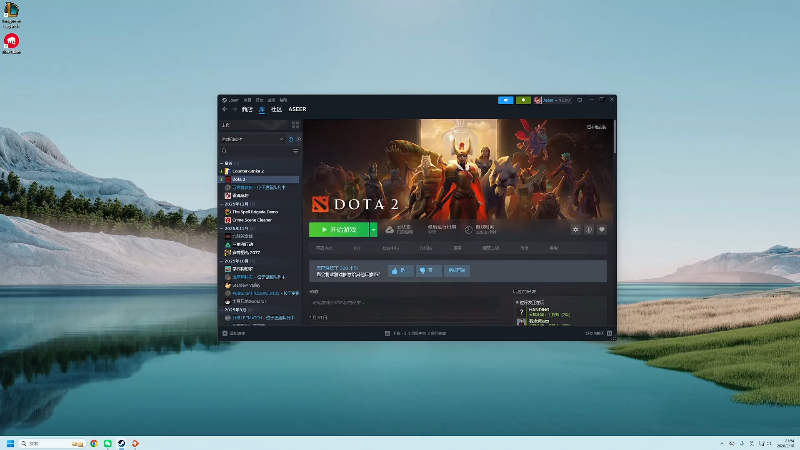The width and height of the screenshot is (800, 450).
Task: Open orange app icon at taskbar end
Action: click(135, 443)
